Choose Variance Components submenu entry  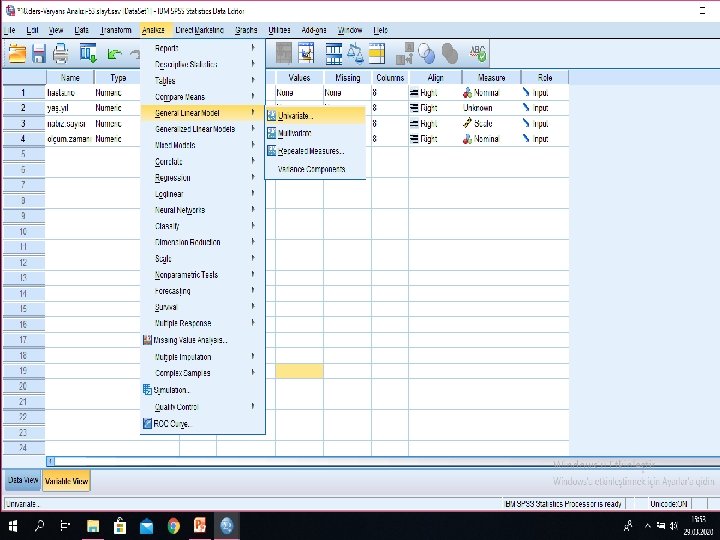pos(315,169)
